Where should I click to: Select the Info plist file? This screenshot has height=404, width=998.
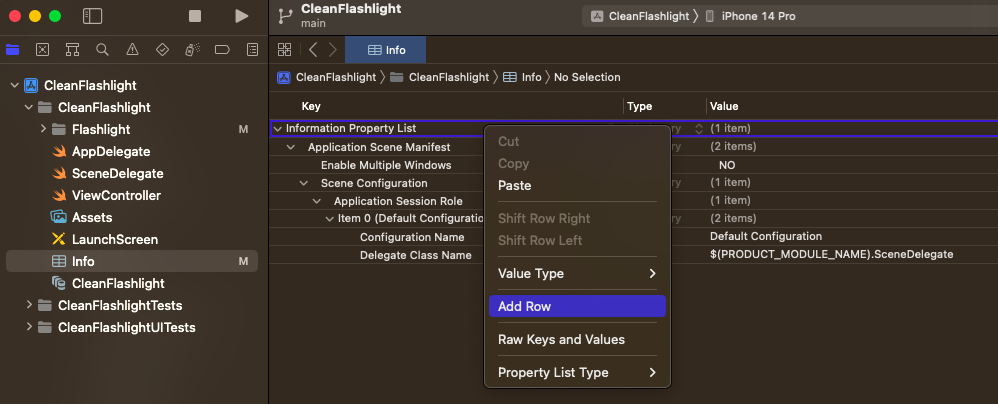(x=132, y=261)
